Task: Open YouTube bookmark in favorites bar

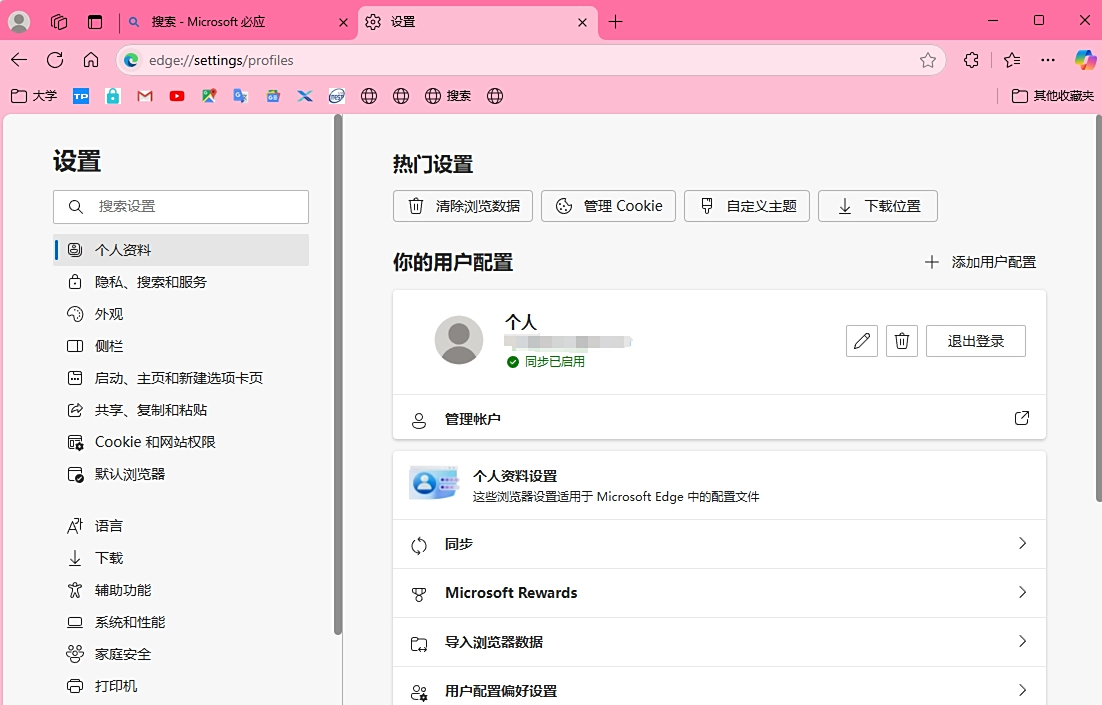Action: click(177, 96)
